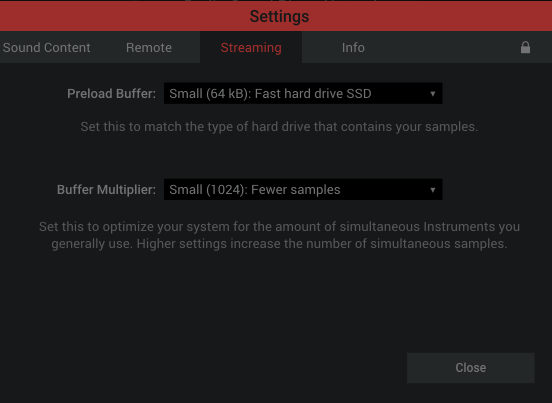Click the 'Buffer Multiplier:' label
This screenshot has height=403, width=552.
tap(106, 190)
